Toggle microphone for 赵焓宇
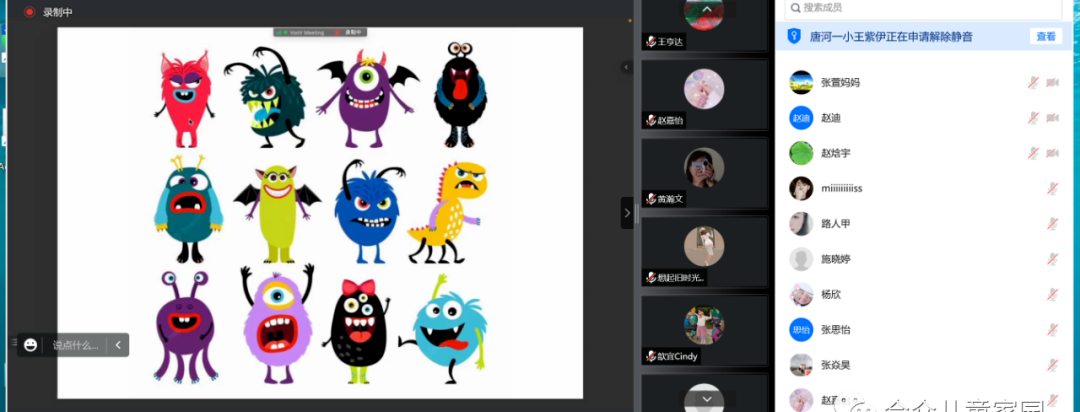The image size is (1080, 412). [1033, 153]
